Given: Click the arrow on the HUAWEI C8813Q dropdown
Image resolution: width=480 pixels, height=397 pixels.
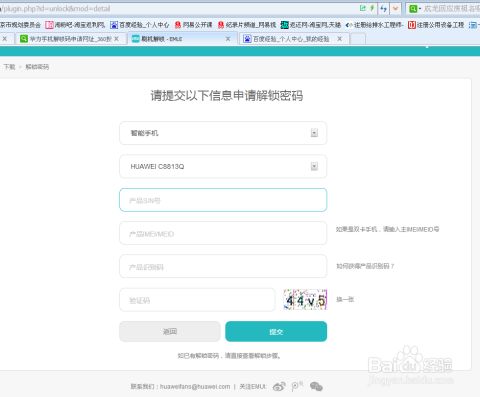Looking at the screenshot, I should (x=314, y=166).
